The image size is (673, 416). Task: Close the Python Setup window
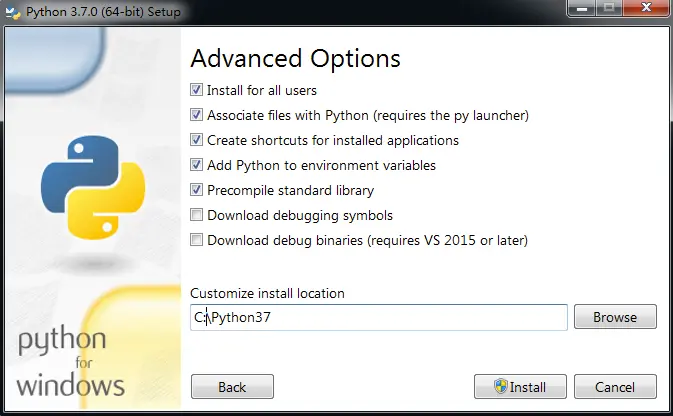[x=646, y=8]
